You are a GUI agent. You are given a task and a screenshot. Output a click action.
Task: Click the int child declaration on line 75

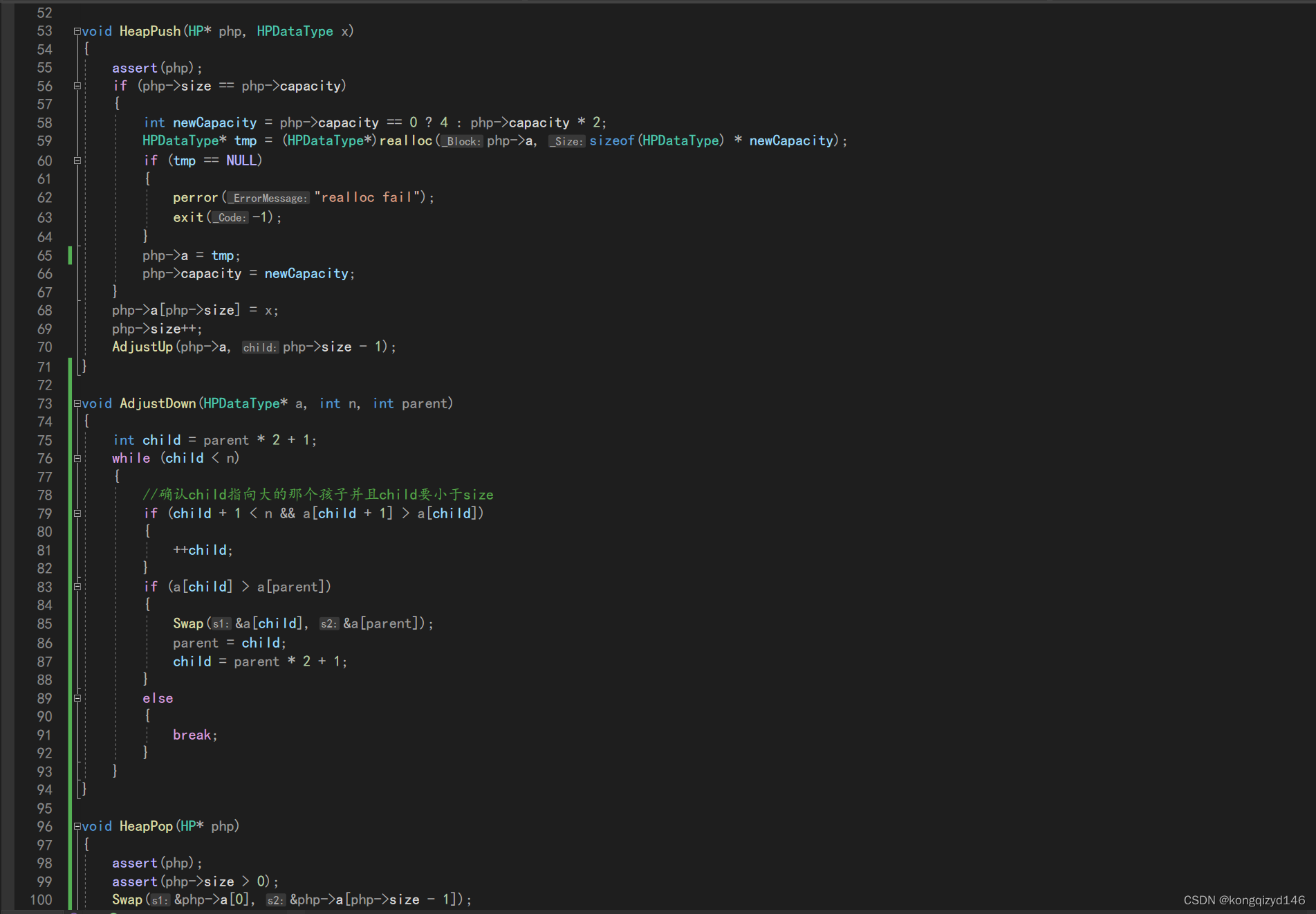[215, 440]
